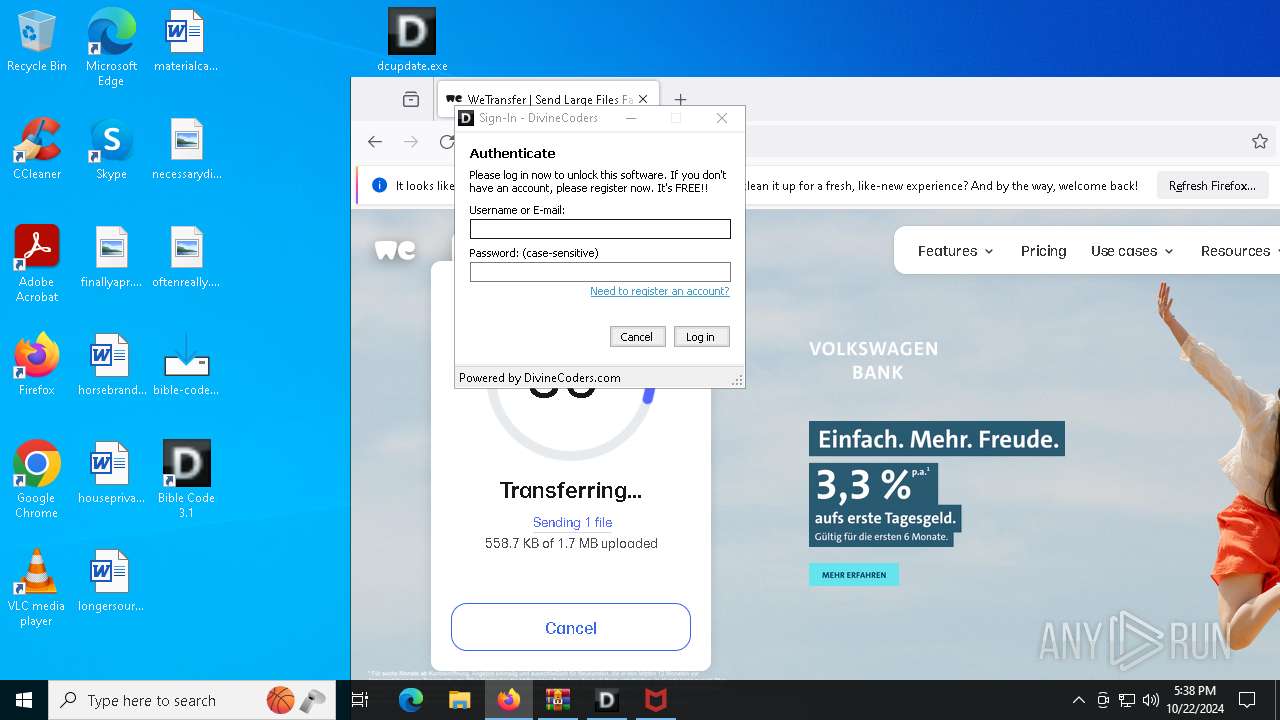Expand the Resources menu
The width and height of the screenshot is (1280, 720).
[1242, 251]
